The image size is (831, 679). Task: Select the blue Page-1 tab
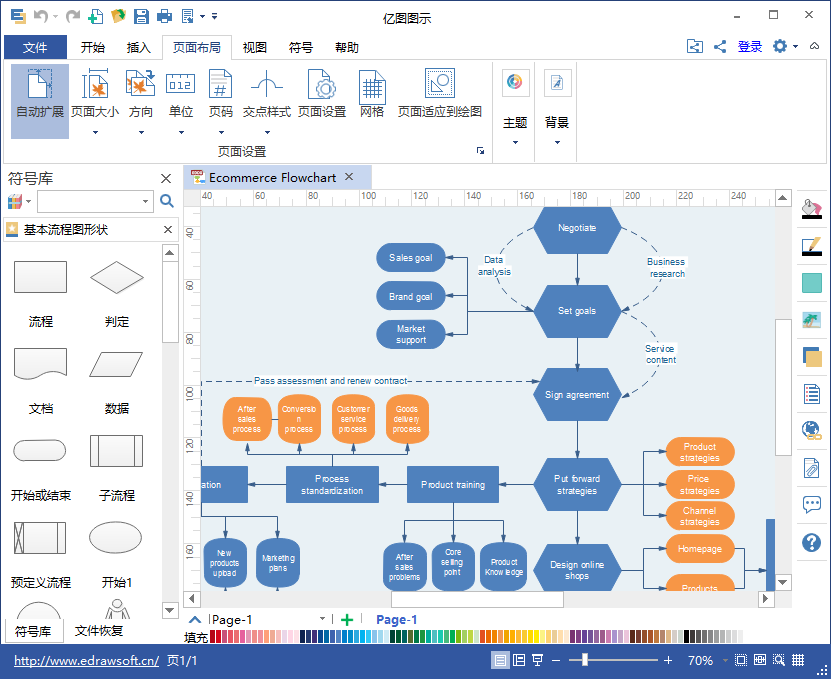tap(396, 620)
